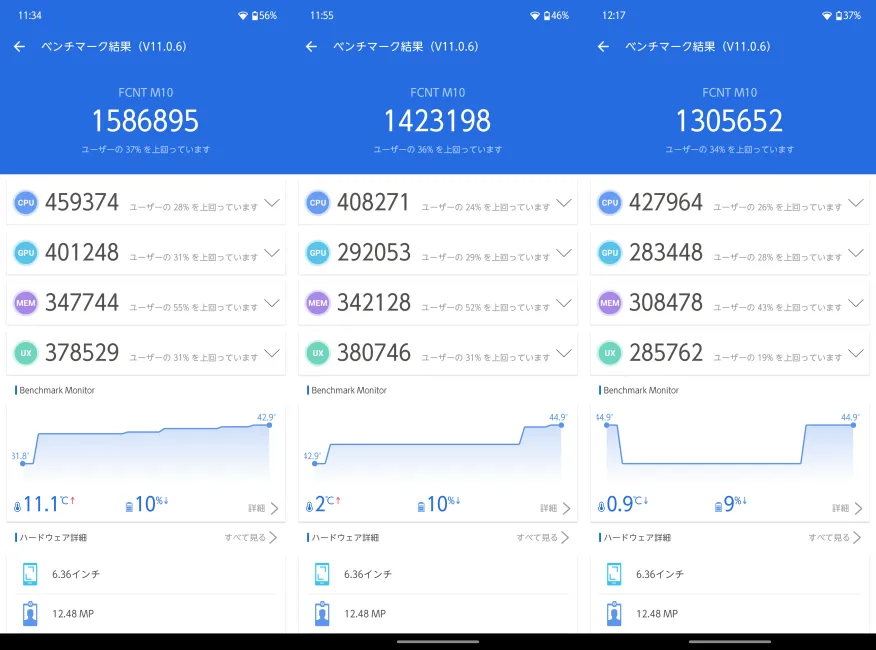Click screen size icon in third panel
Image resolution: width=876 pixels, height=650 pixels.
(x=614, y=574)
